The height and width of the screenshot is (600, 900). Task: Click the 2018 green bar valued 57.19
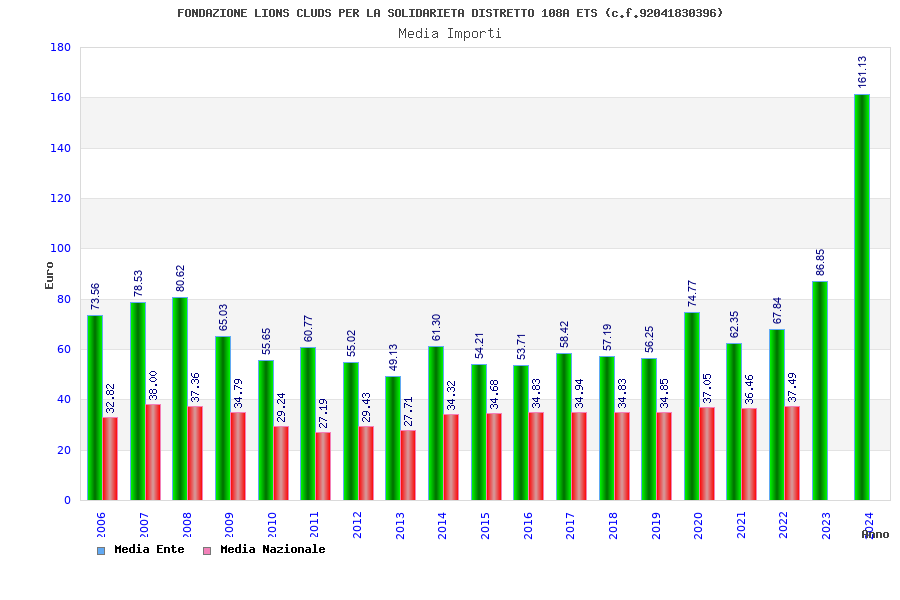[x=607, y=428]
